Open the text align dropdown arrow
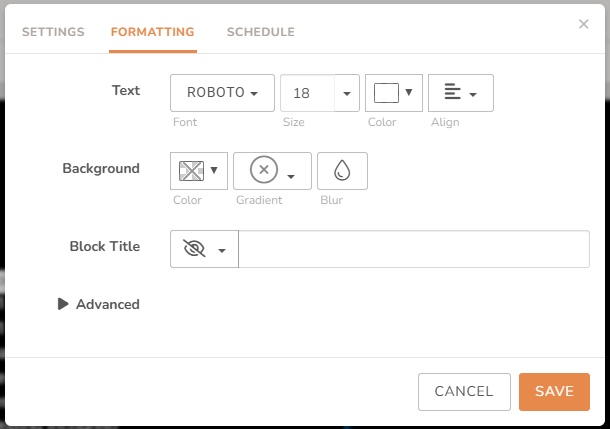Screen dimensions: 610x429 pyautogui.click(x=473, y=94)
